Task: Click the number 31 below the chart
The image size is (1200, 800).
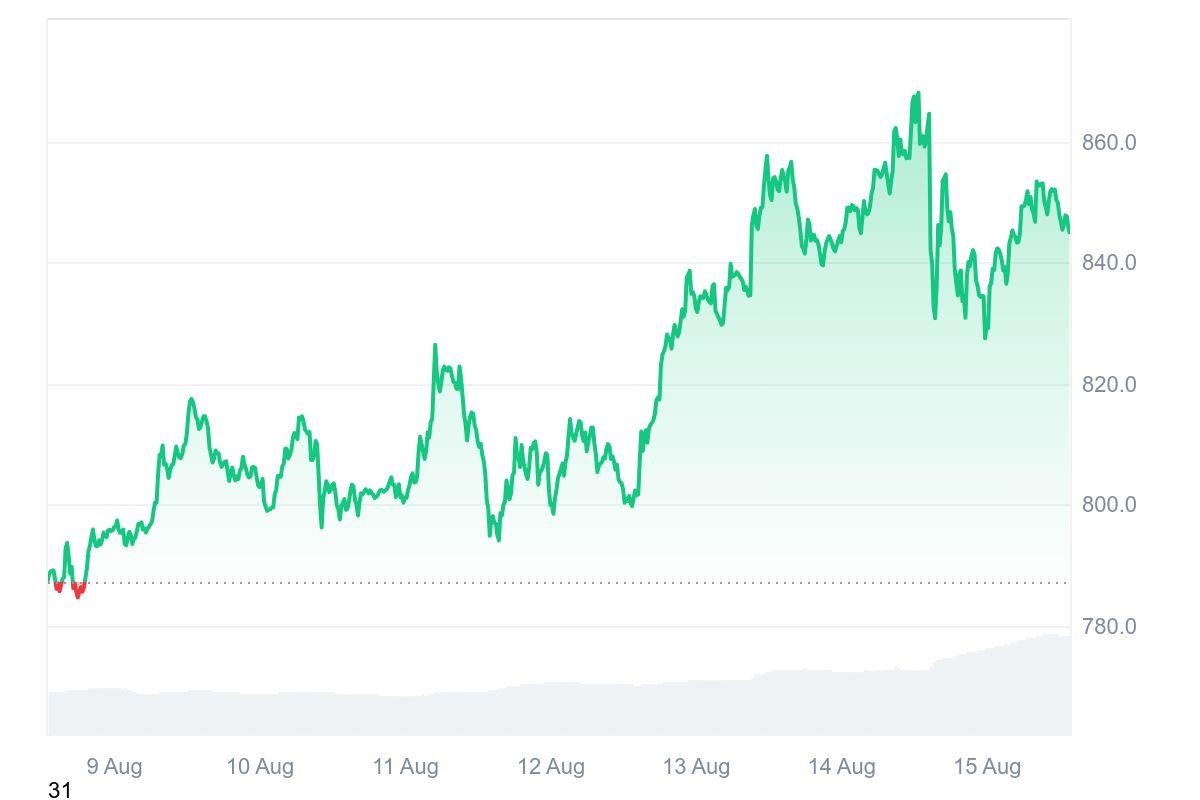Action: pyautogui.click(x=60, y=791)
